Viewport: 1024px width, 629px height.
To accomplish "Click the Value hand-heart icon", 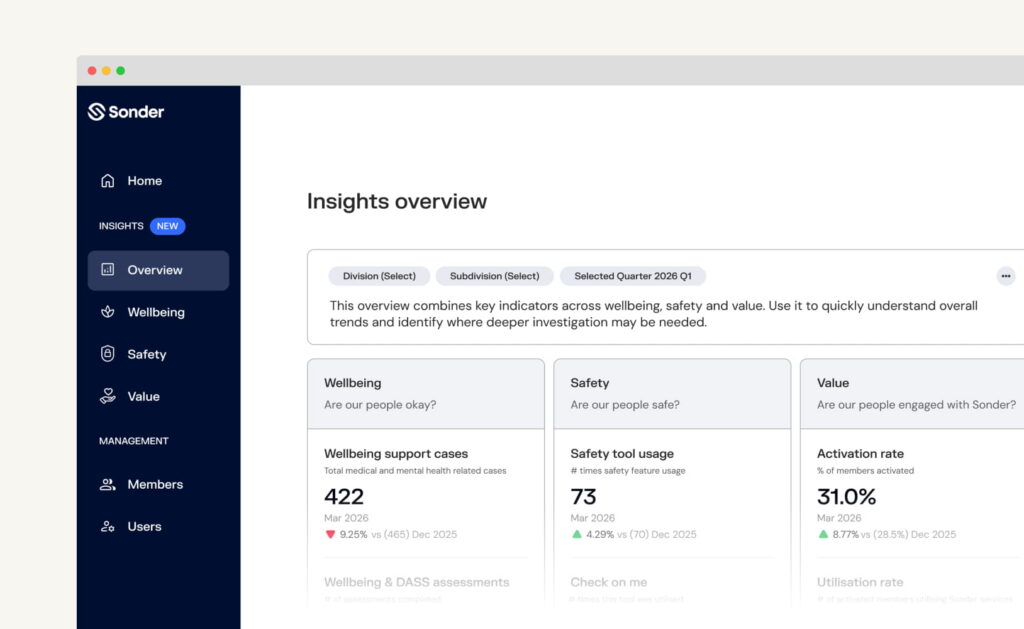I will 108,396.
